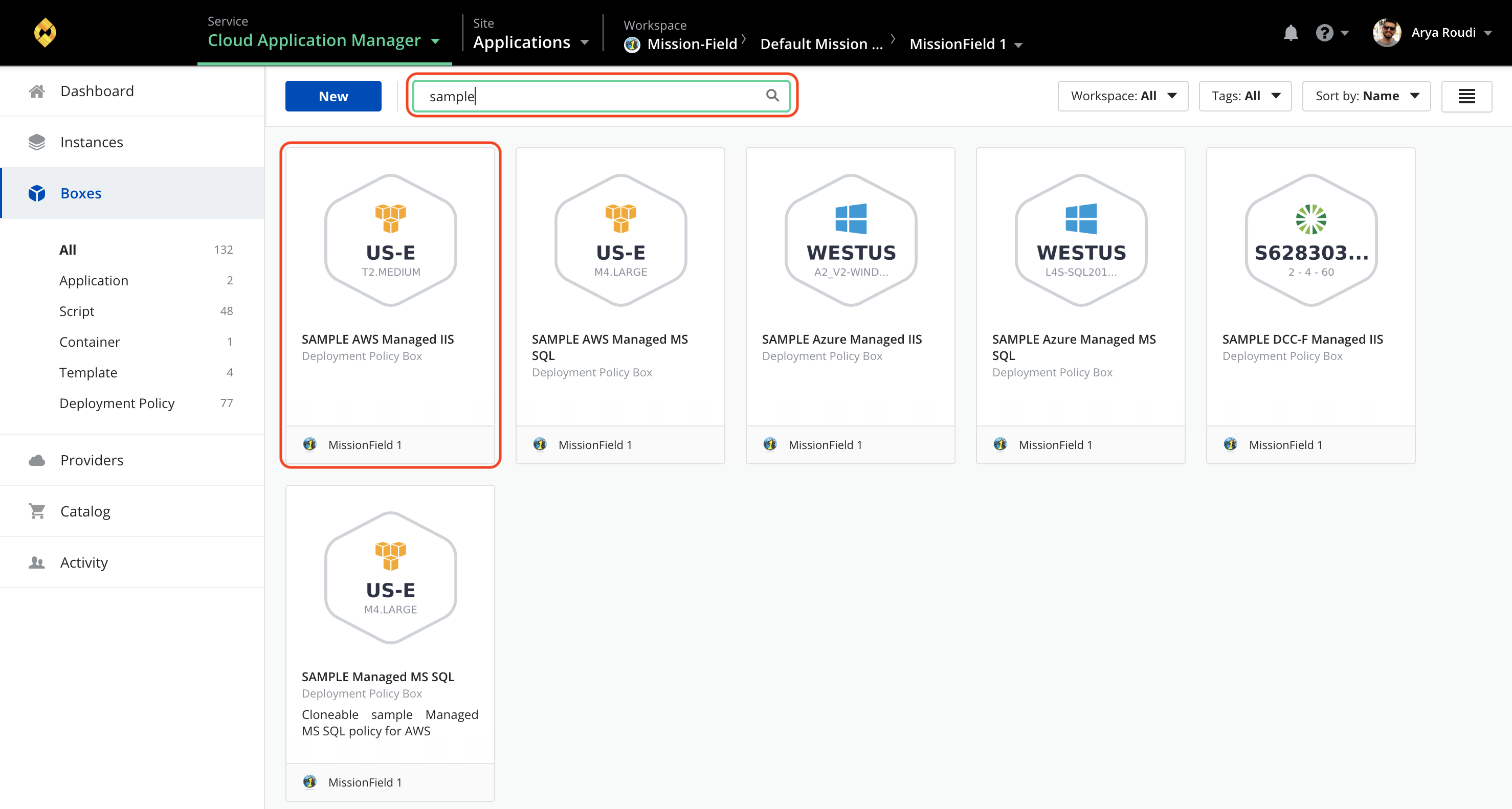
Task: Click globe icon in SAMPLE DCC-F Managed IIS footer
Action: (1230, 445)
